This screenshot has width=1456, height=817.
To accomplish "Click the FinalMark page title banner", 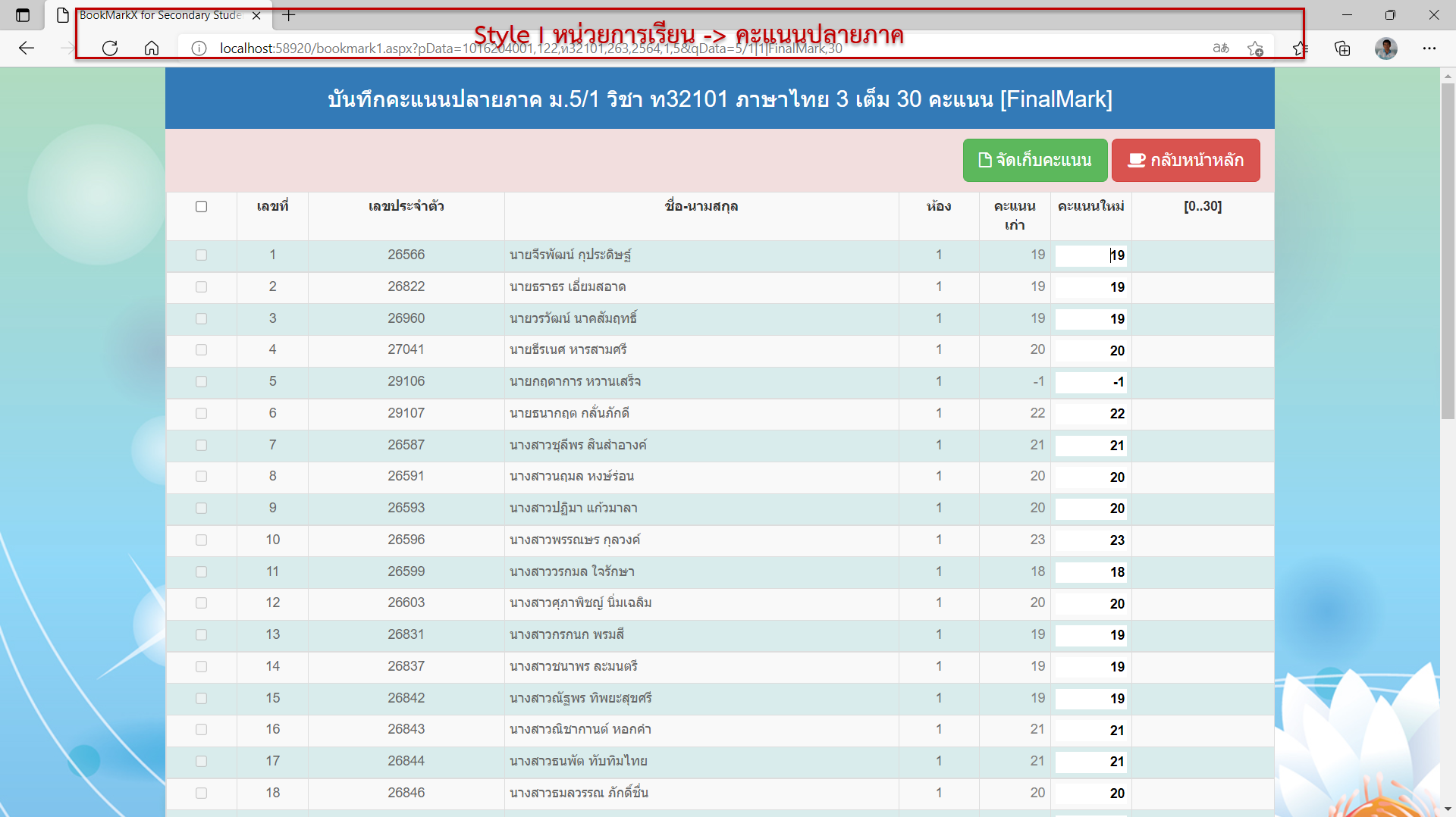I will click(720, 99).
